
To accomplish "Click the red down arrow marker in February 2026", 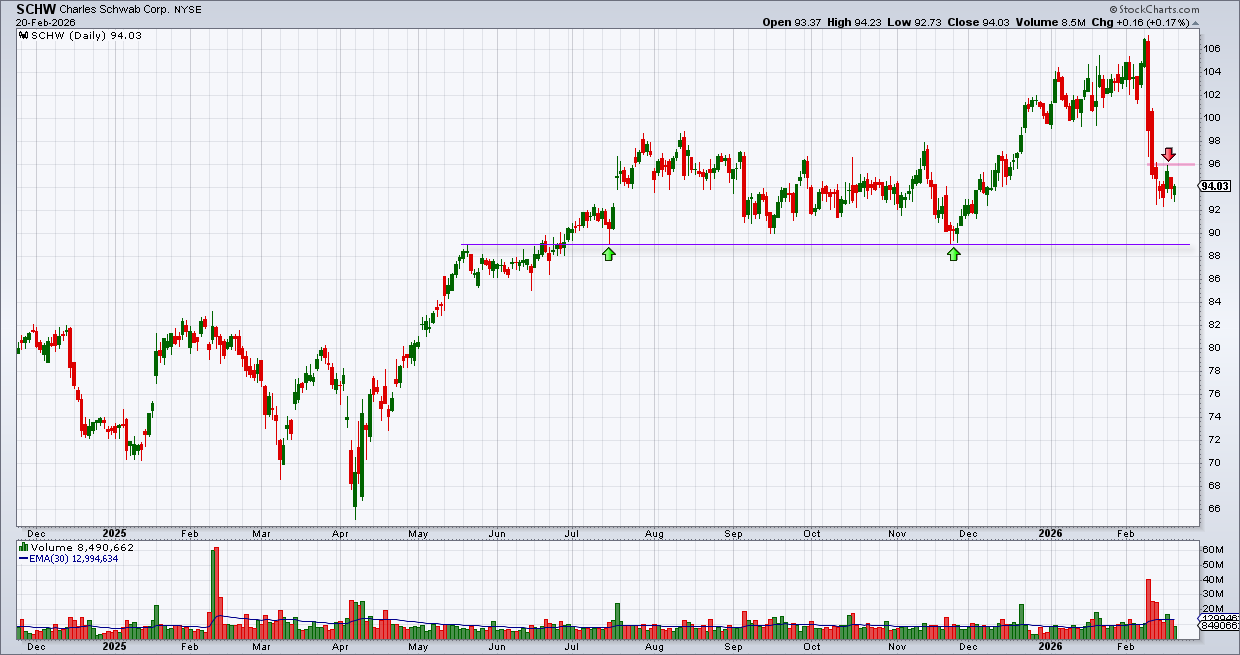I will pos(1168,154).
